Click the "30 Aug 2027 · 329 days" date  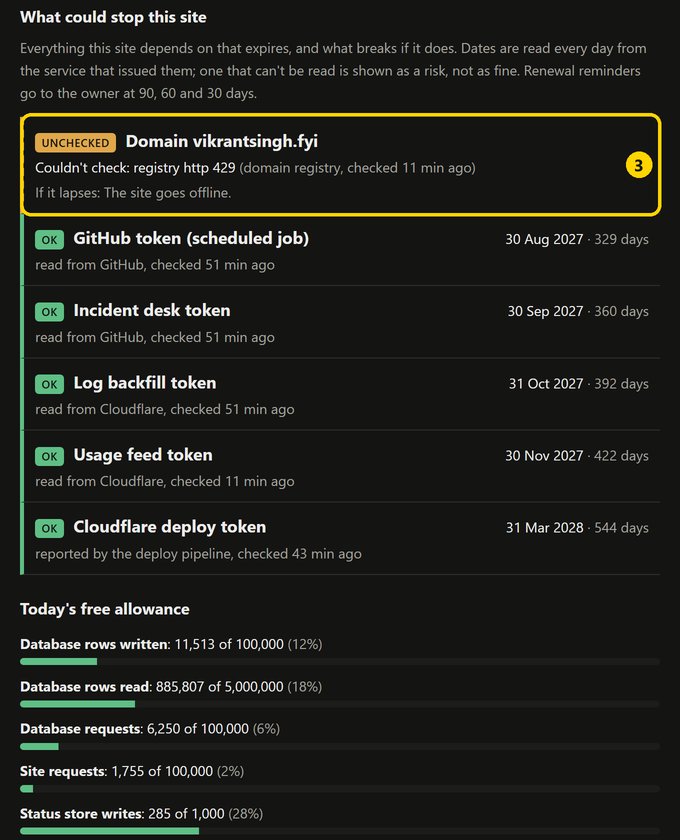click(577, 239)
